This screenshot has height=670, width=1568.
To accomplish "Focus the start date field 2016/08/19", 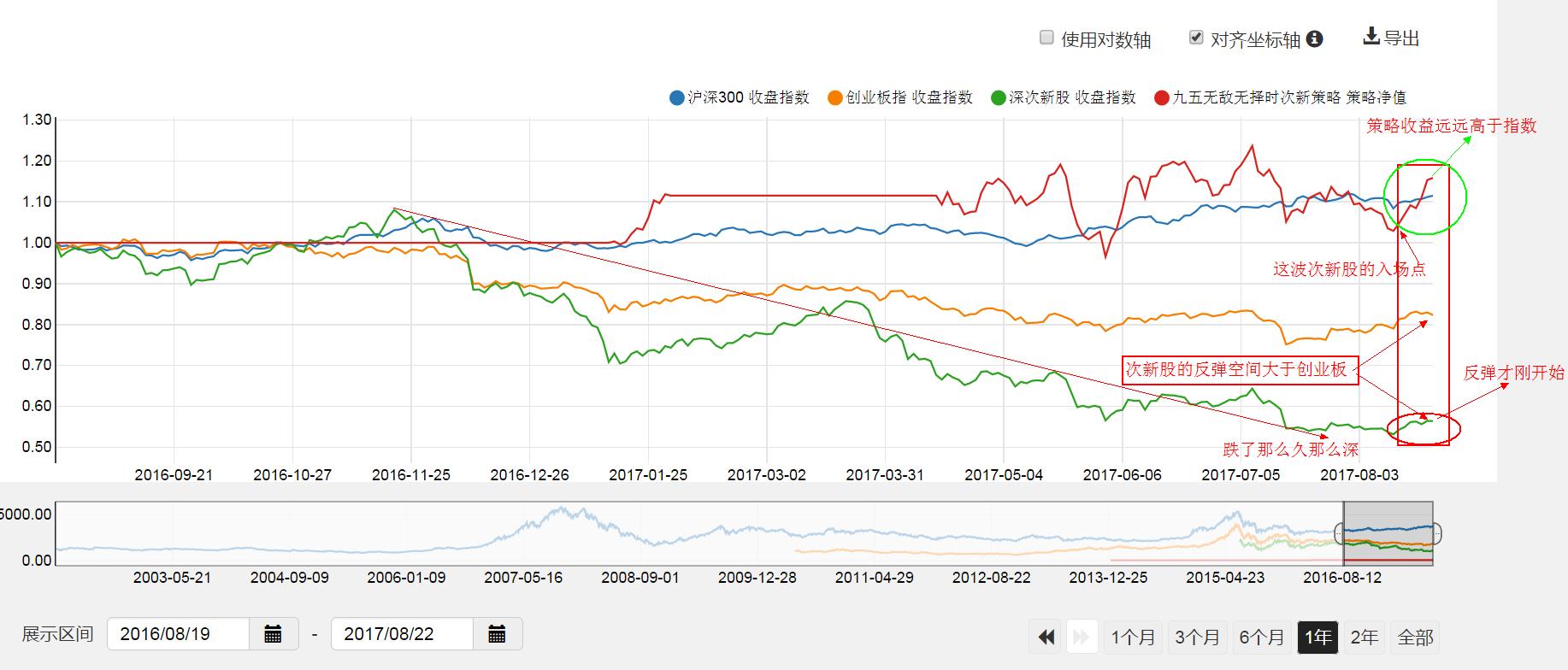I will pyautogui.click(x=178, y=634).
